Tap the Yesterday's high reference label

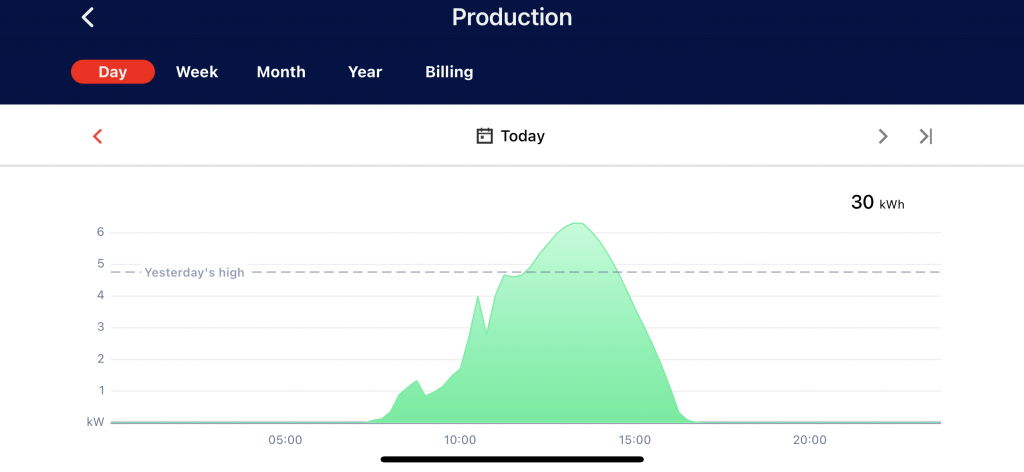pos(194,272)
